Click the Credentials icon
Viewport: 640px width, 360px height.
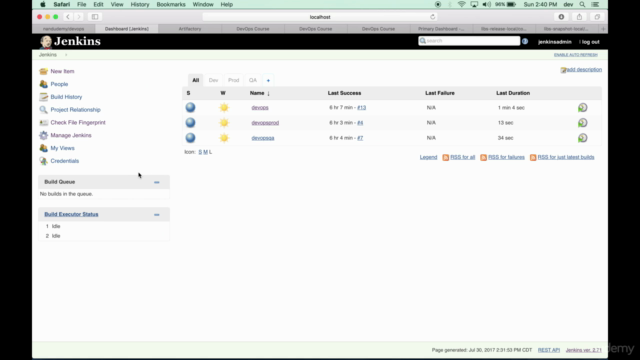[x=43, y=161]
